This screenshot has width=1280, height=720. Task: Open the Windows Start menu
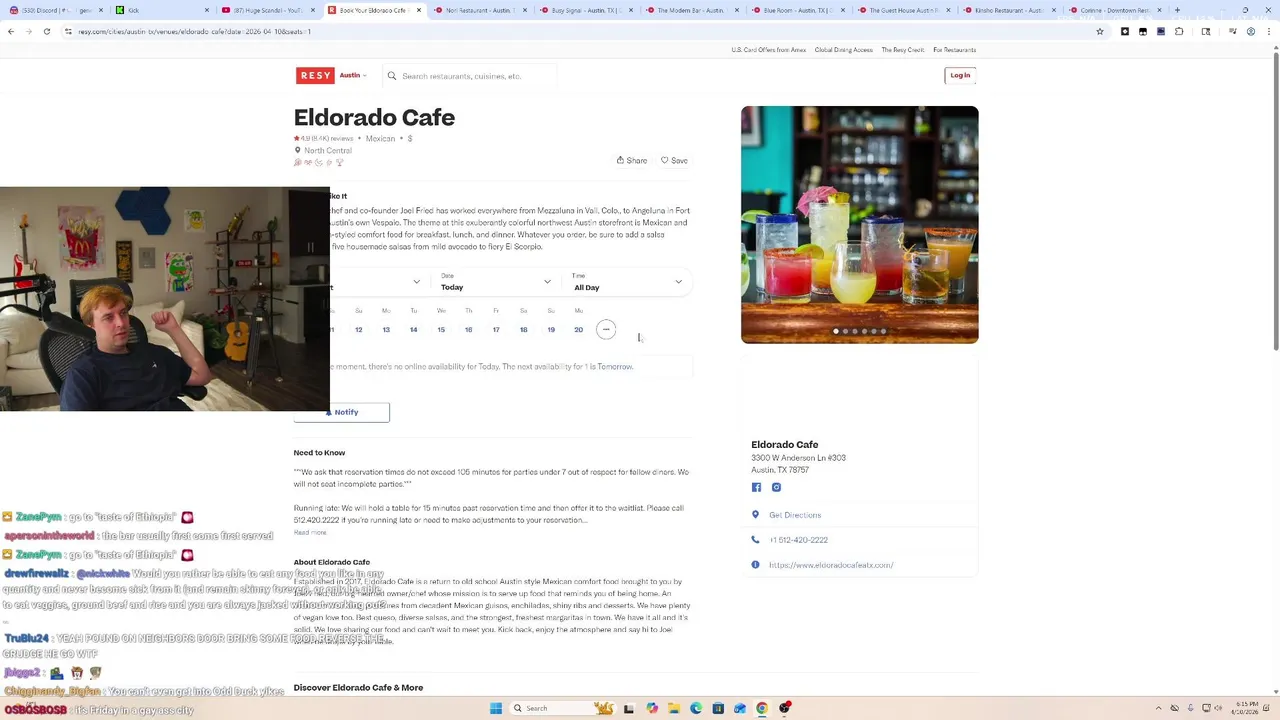pyautogui.click(x=496, y=708)
